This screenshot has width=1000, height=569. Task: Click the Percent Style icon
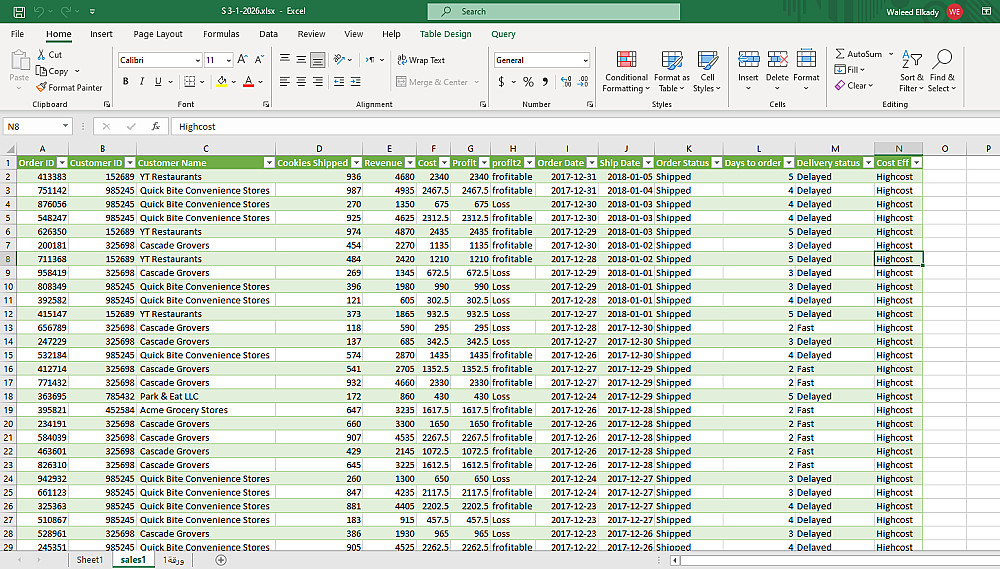528,82
